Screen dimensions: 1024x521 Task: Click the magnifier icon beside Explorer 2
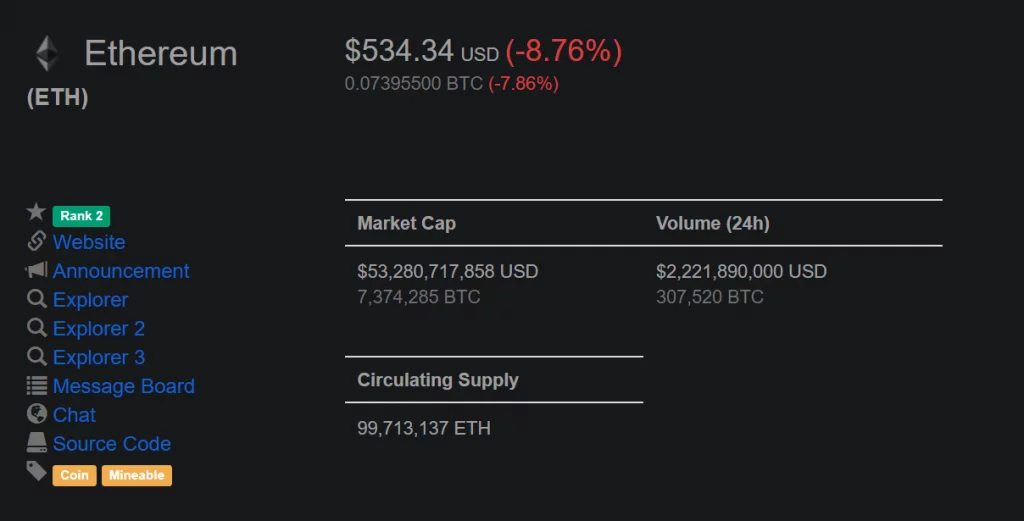pyautogui.click(x=37, y=327)
